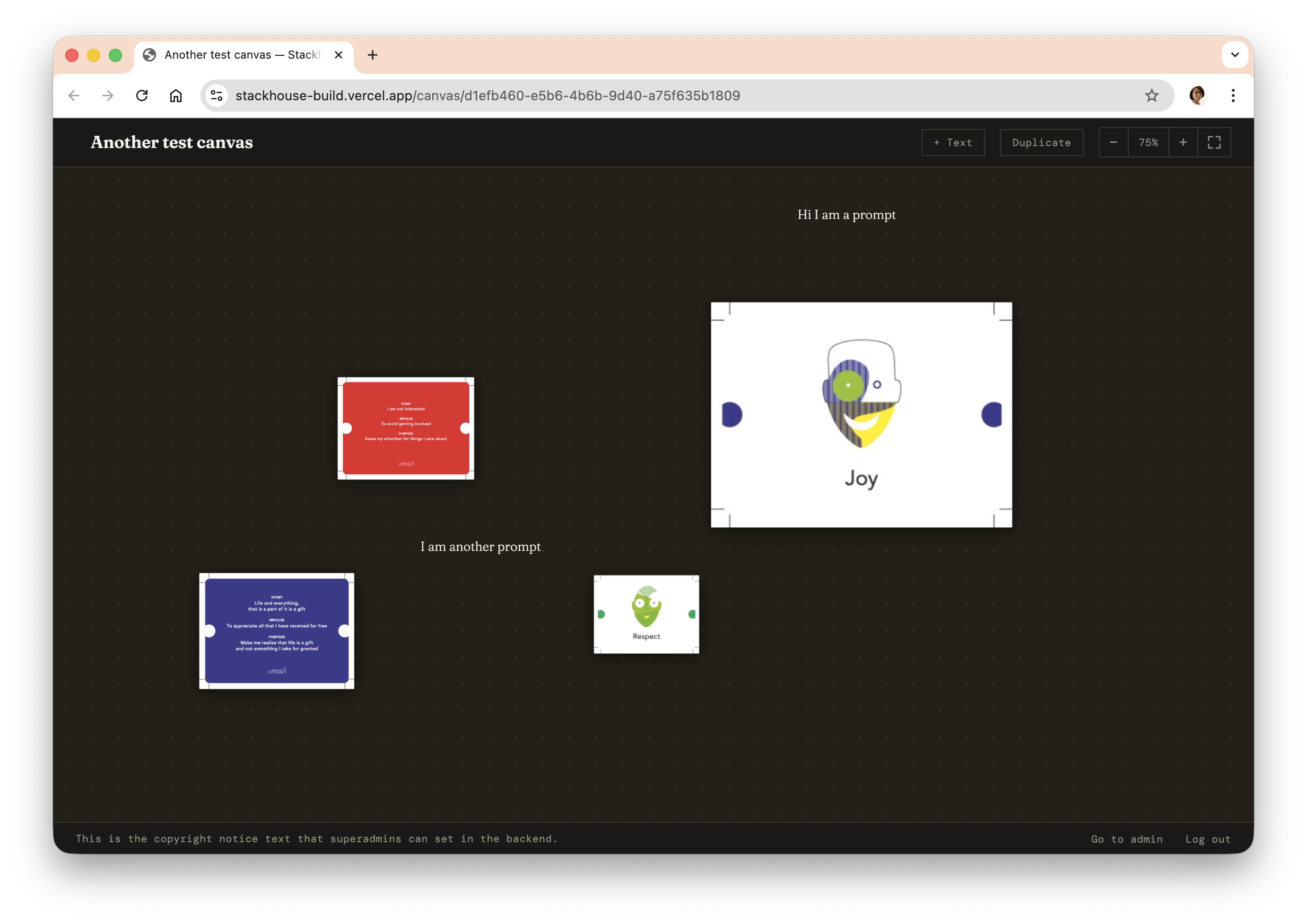
Task: Click the Log out link
Action: coord(1207,838)
